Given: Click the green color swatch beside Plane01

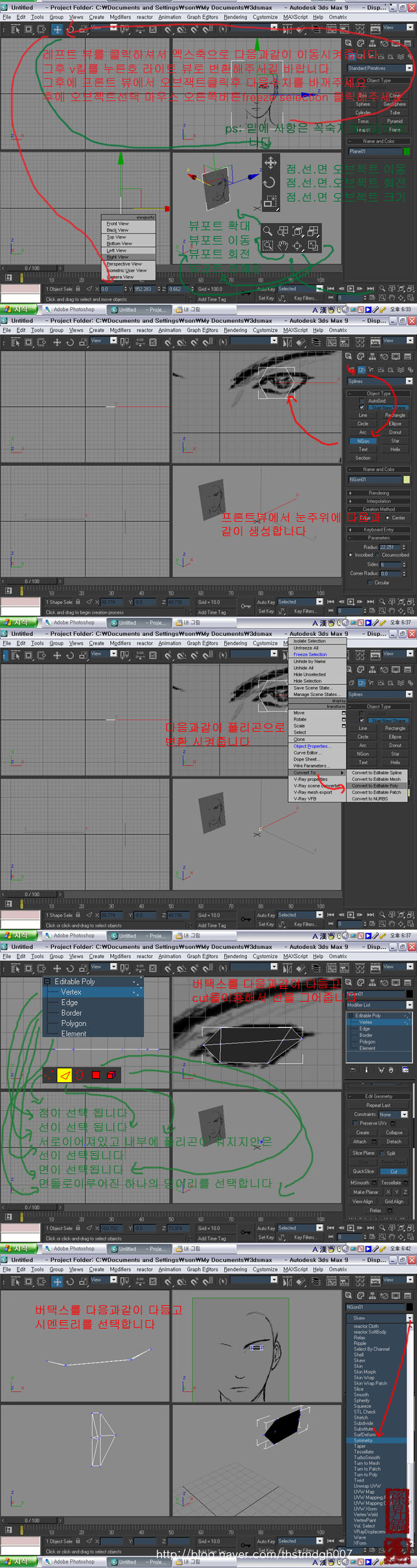Looking at the screenshot, I should coord(407,151).
